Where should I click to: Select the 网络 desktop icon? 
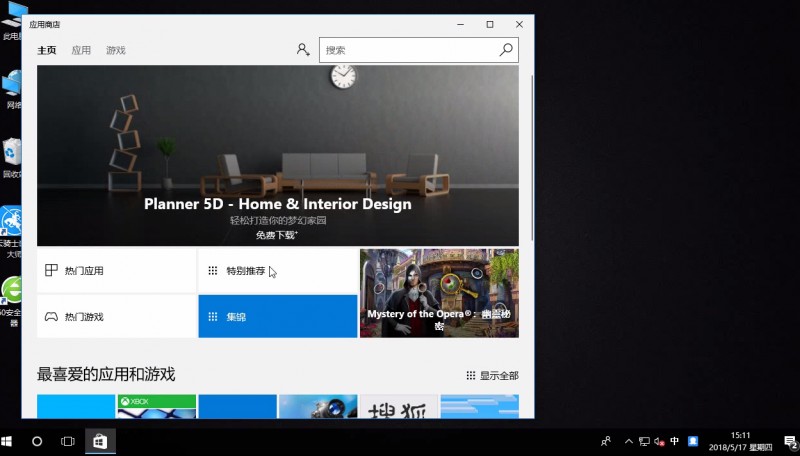pyautogui.click(x=11, y=90)
